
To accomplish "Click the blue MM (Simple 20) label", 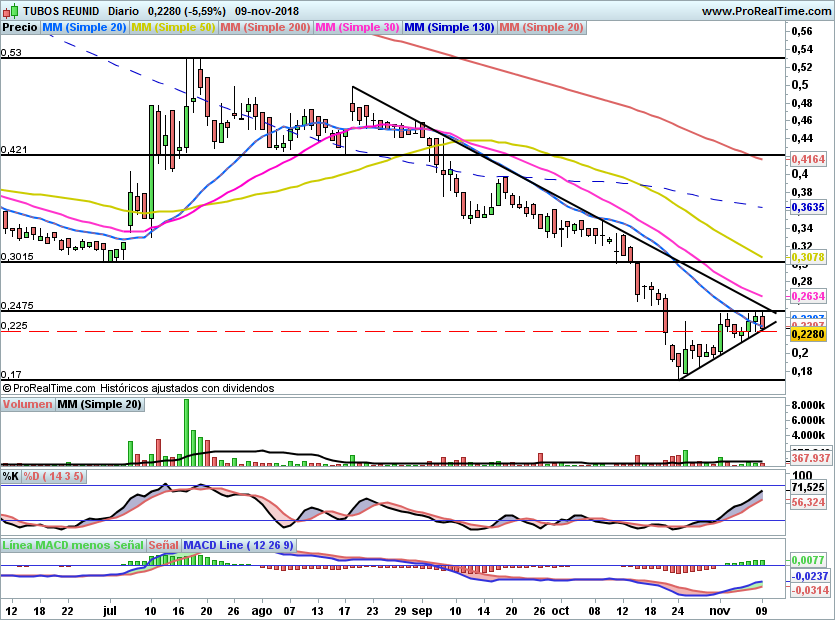I will point(84,27).
